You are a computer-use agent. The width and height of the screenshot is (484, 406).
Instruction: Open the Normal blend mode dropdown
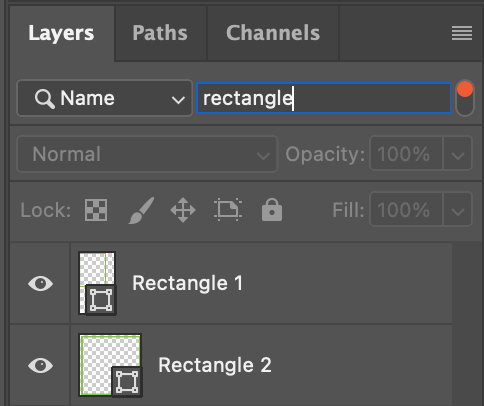[147, 154]
